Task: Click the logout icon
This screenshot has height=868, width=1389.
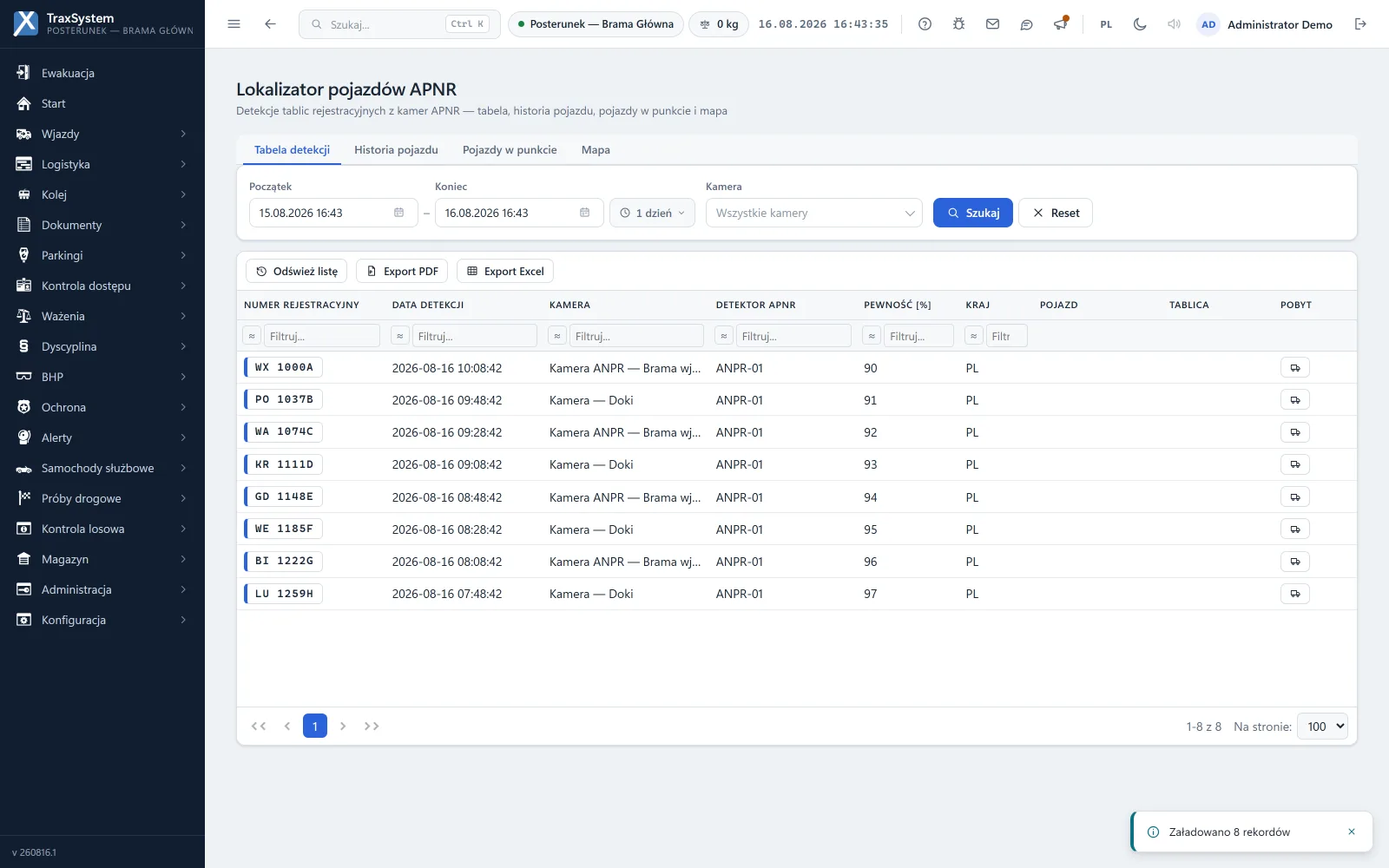Action: (1360, 24)
